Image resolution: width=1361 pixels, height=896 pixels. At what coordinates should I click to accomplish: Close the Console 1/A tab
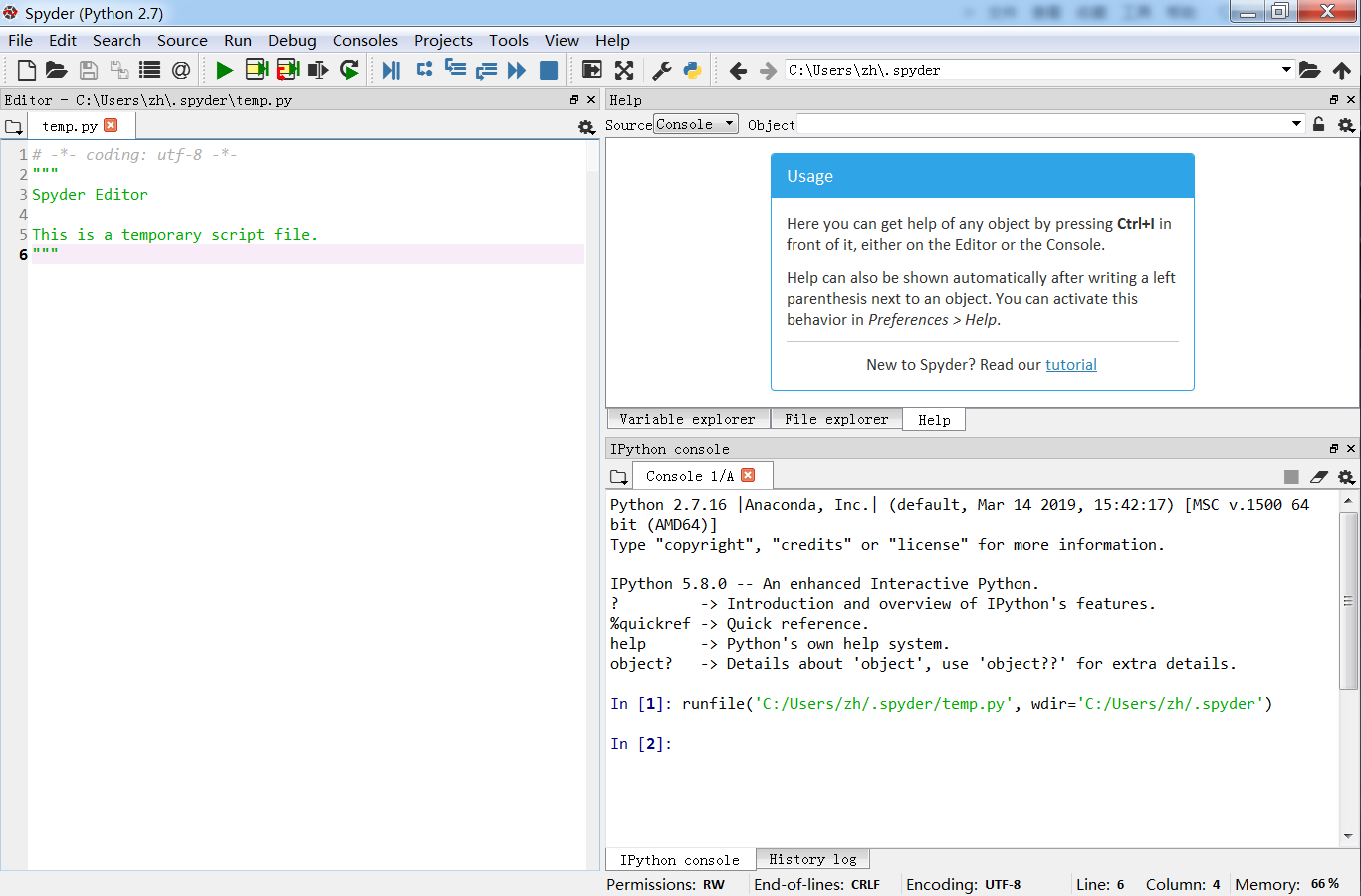[x=748, y=475]
